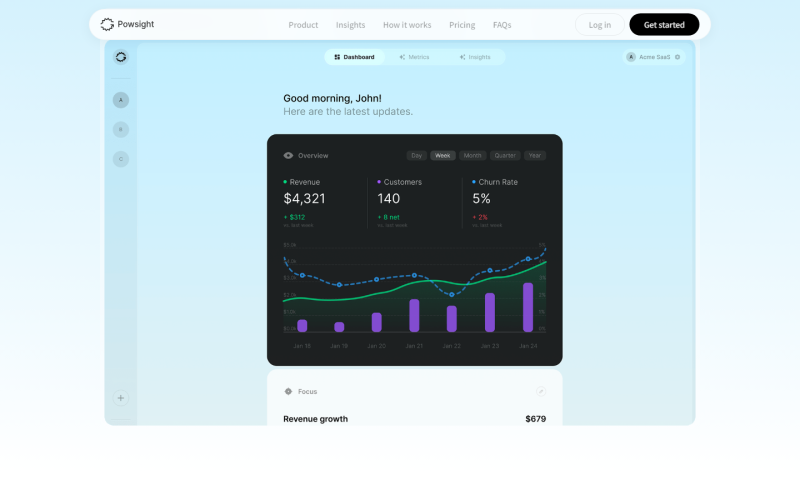Open the Pricing page
Viewport: 800px width, 500px height.
(x=462, y=24)
